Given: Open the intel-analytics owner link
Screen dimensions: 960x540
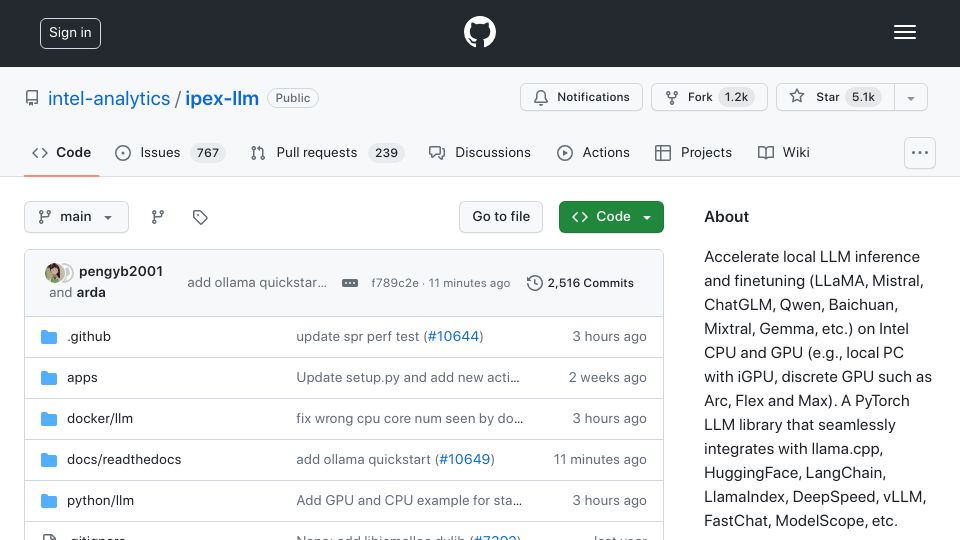Looking at the screenshot, I should coord(109,98).
